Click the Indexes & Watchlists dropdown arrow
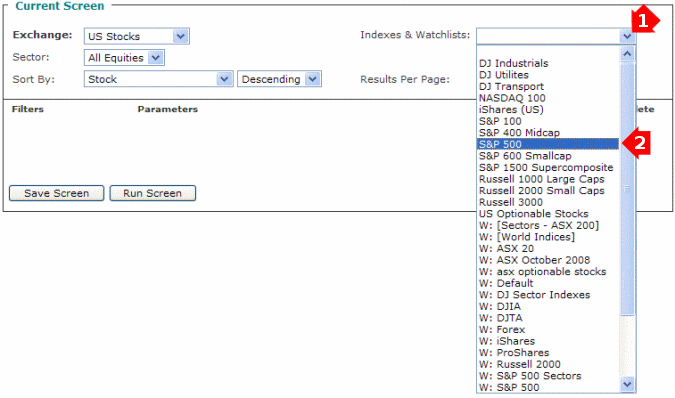Screen dimensions: 675x398 (627, 36)
